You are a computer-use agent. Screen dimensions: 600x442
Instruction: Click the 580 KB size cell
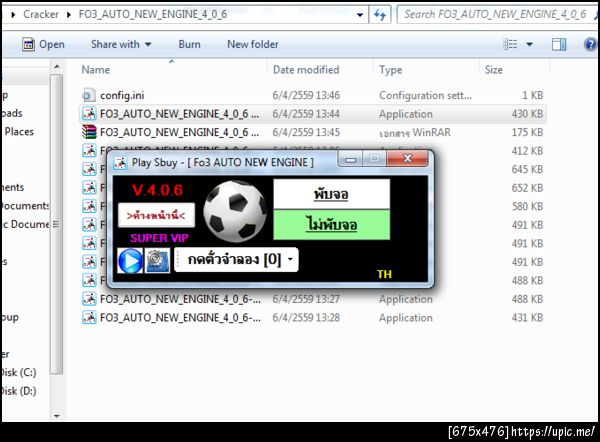point(527,206)
